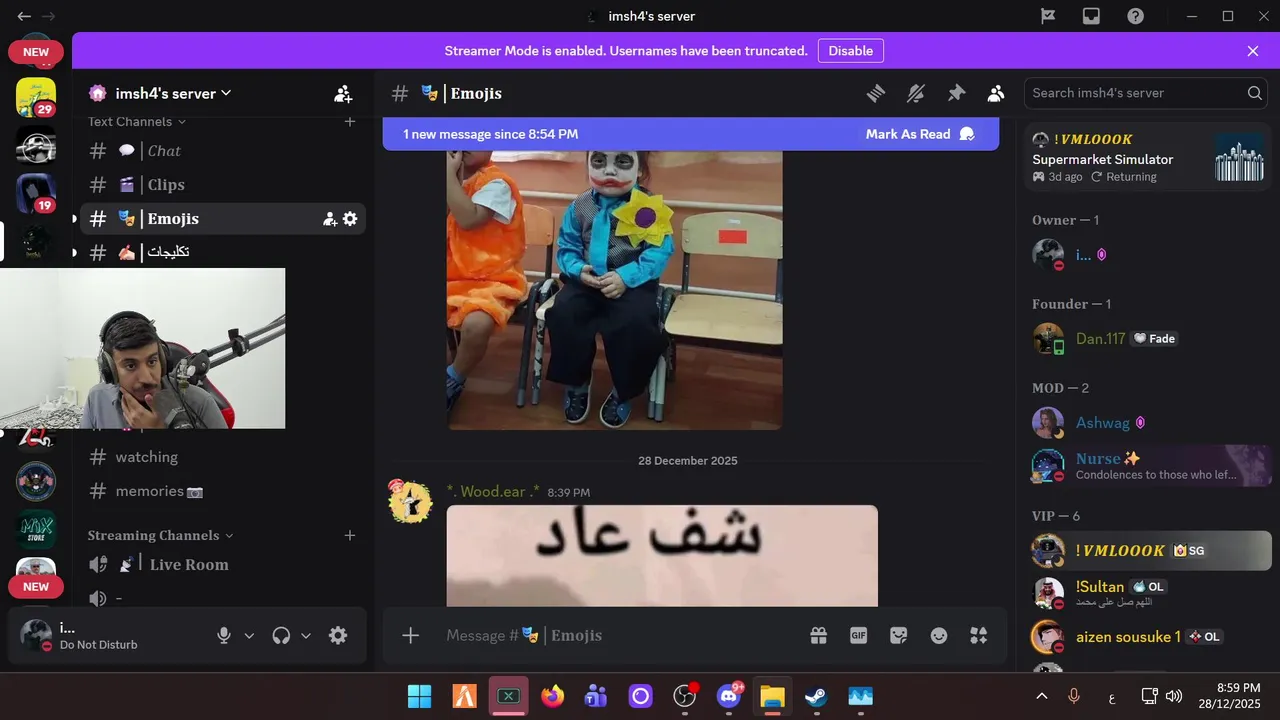Viewport: 1280px width, 720px height.
Task: Show hidden tray icons chevron
Action: 1041,696
